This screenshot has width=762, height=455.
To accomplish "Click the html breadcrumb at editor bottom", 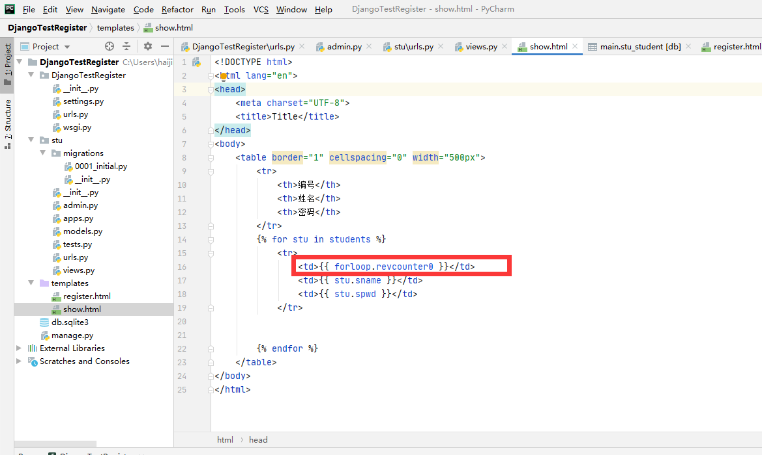I will click(225, 440).
